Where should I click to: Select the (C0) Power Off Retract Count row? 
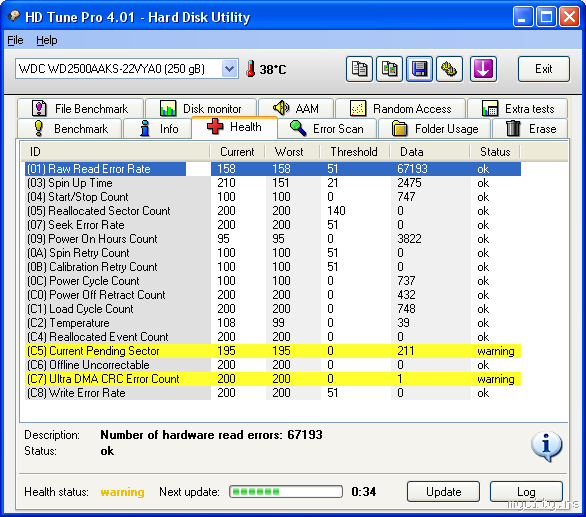point(273,295)
